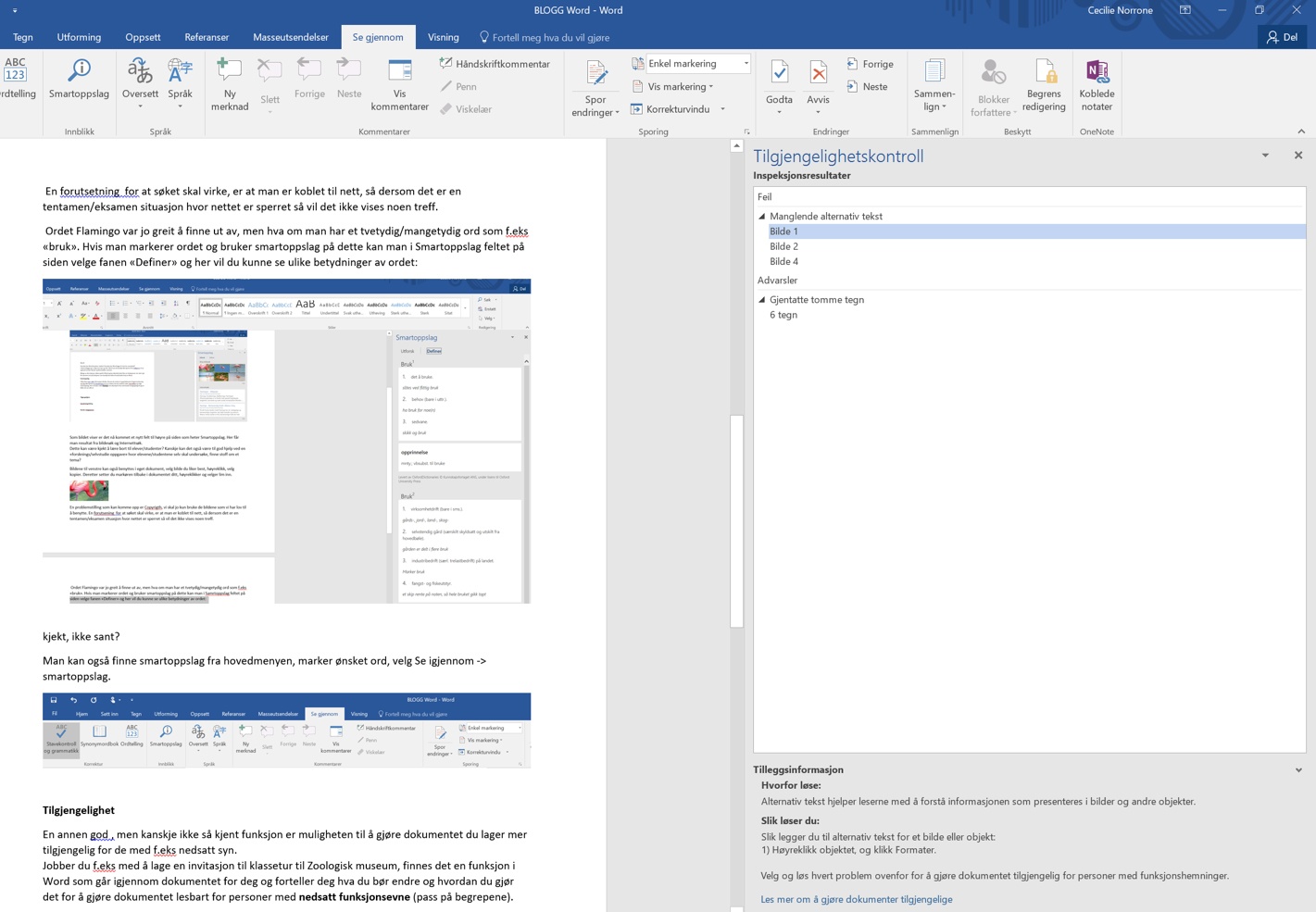Click the Oversett translate icon
Viewport: 1316px width, 912px height.
click(x=140, y=74)
